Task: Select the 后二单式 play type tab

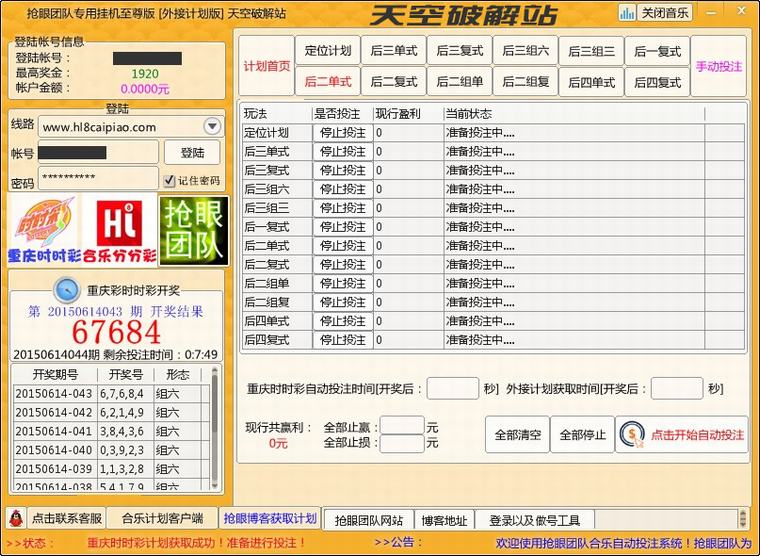Action: [327, 82]
